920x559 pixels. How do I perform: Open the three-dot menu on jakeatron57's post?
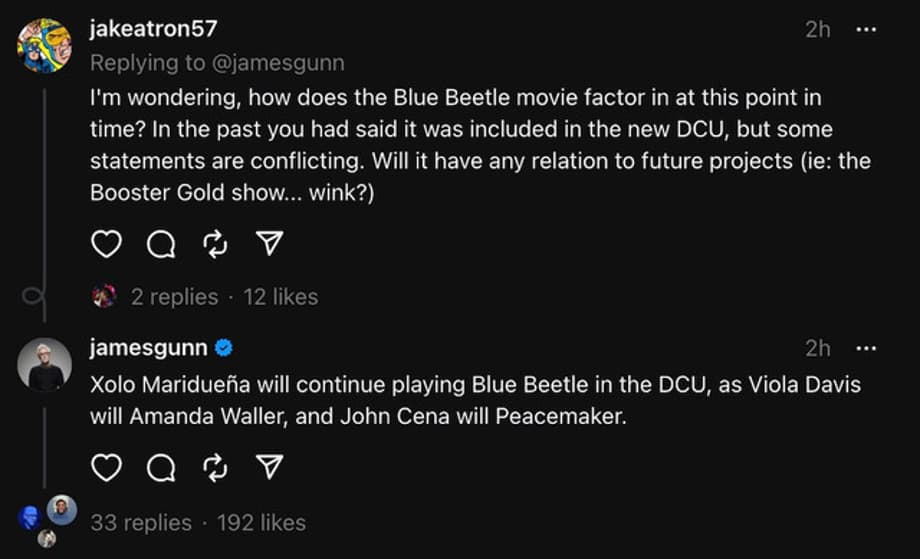[x=866, y=29]
